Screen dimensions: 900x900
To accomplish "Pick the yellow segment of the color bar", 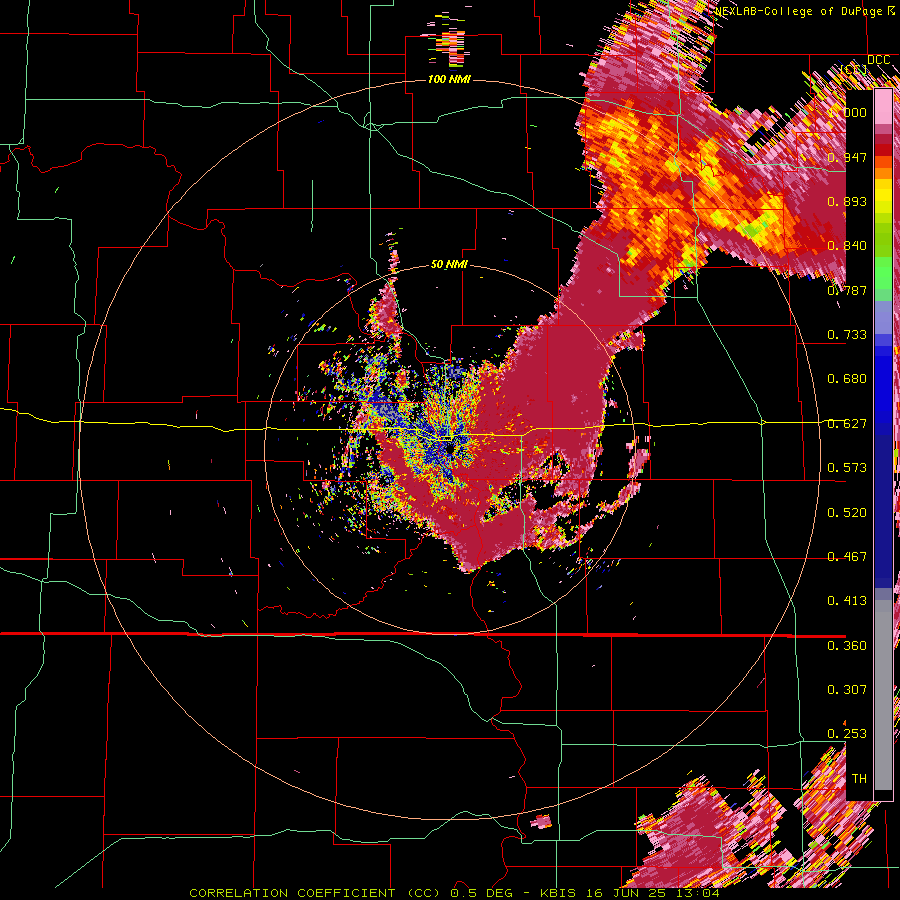I will click(883, 197).
